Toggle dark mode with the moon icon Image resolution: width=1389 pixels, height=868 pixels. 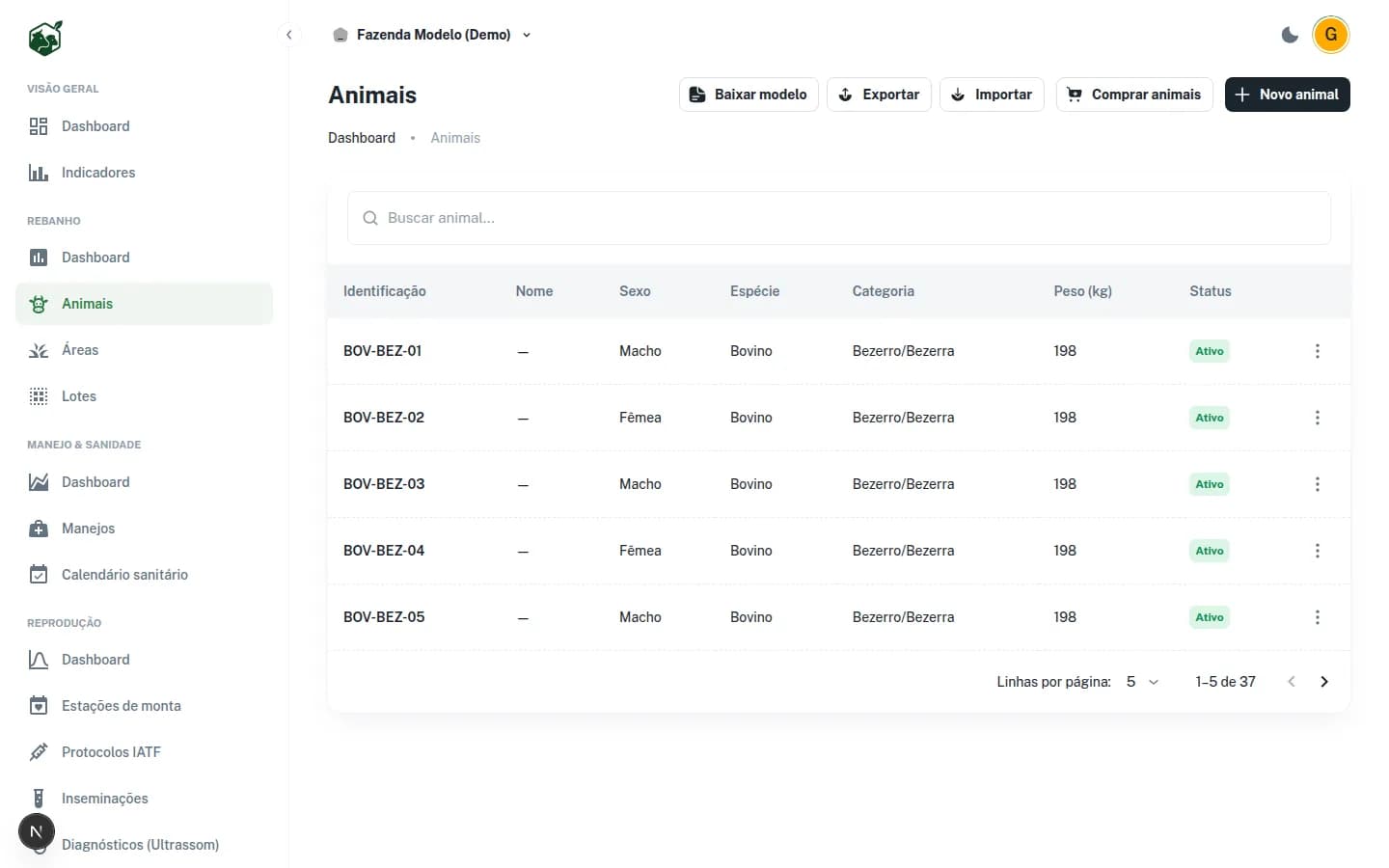tap(1290, 35)
